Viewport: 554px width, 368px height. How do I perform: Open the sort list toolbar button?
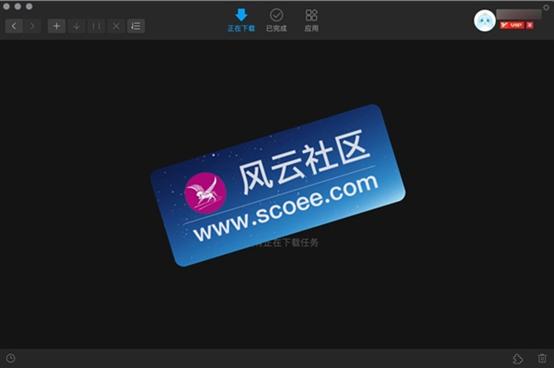pyautogui.click(x=136, y=26)
